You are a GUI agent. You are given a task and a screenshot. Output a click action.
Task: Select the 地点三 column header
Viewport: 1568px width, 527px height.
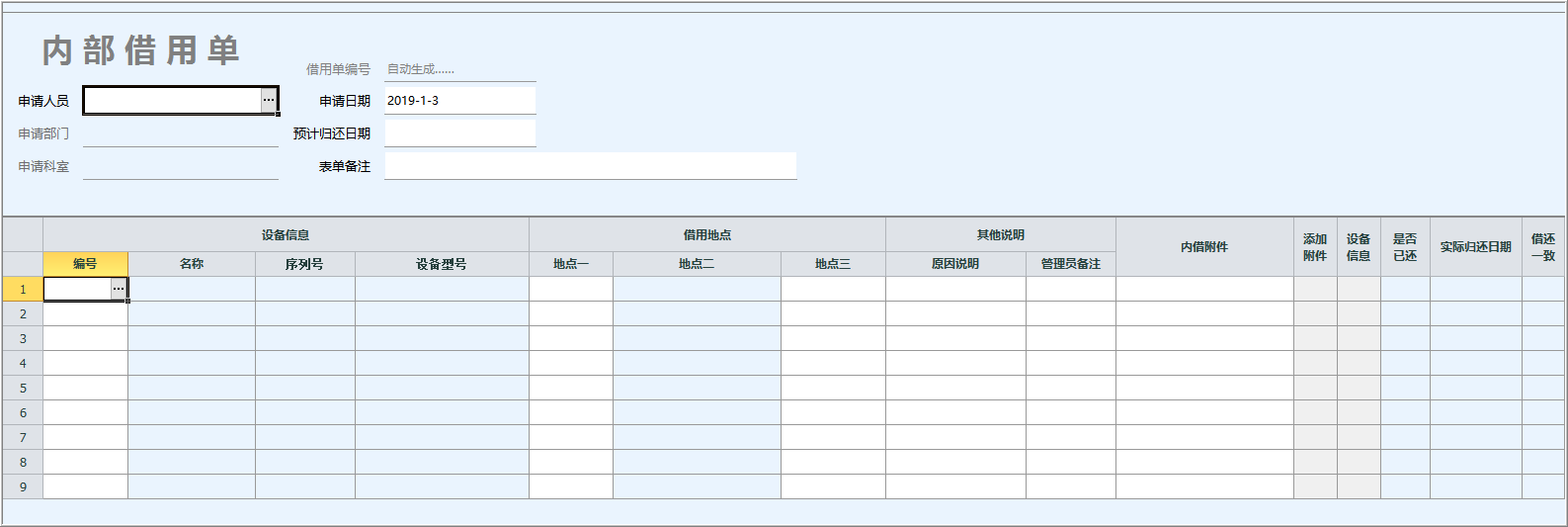pos(833,264)
